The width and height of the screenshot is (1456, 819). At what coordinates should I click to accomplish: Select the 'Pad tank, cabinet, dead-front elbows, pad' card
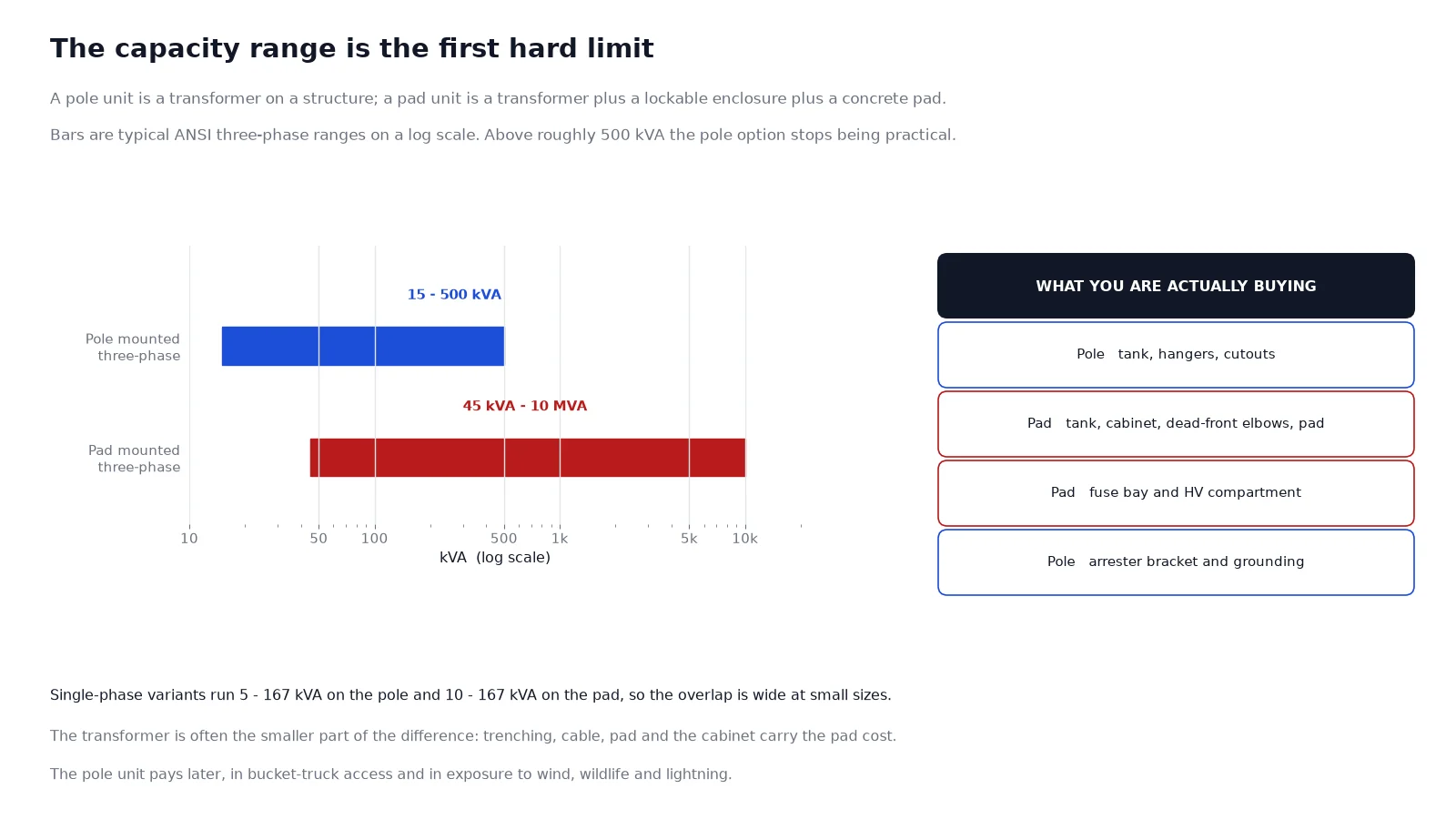point(1176,424)
